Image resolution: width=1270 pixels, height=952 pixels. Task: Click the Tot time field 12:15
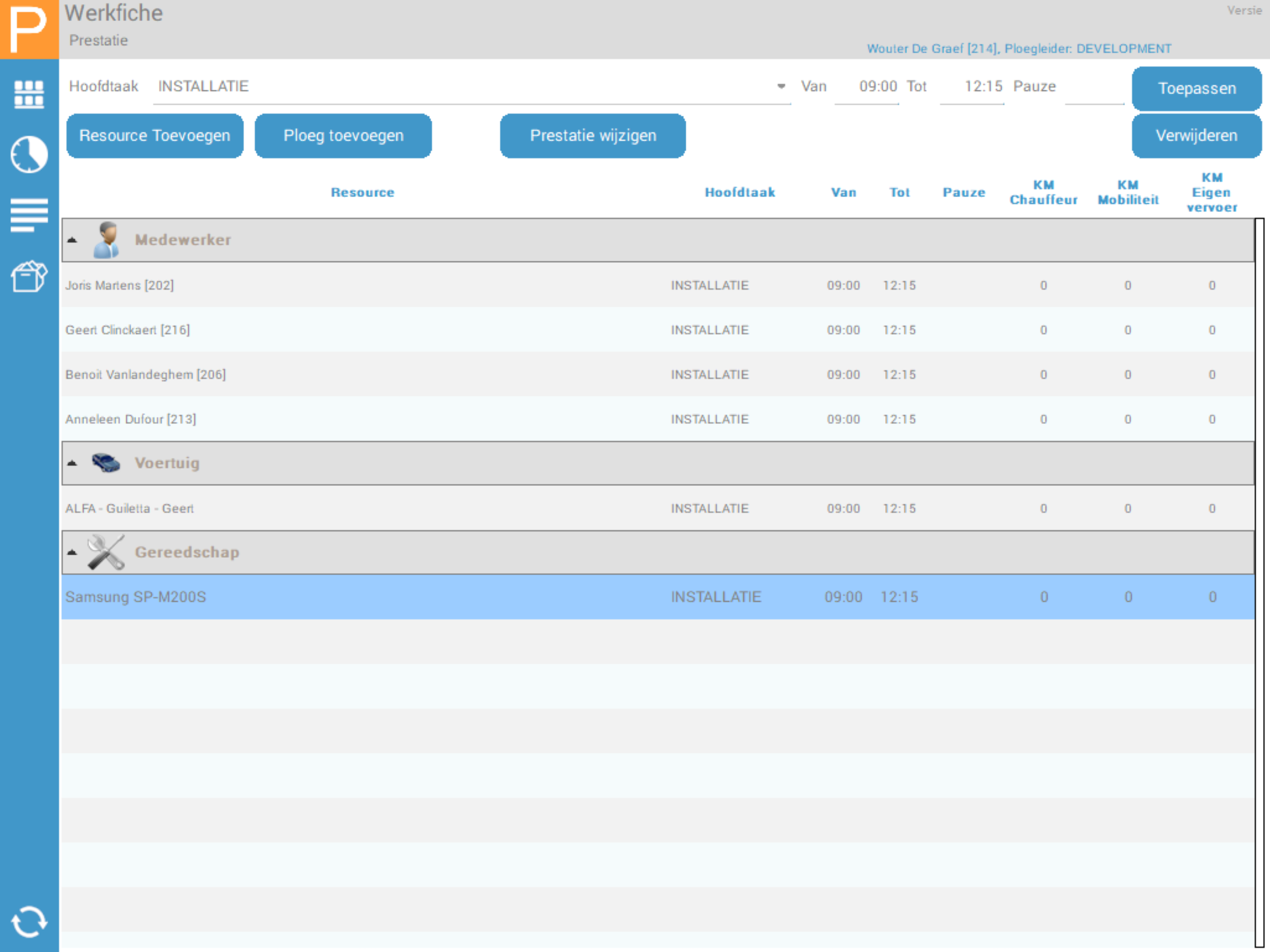tap(972, 87)
